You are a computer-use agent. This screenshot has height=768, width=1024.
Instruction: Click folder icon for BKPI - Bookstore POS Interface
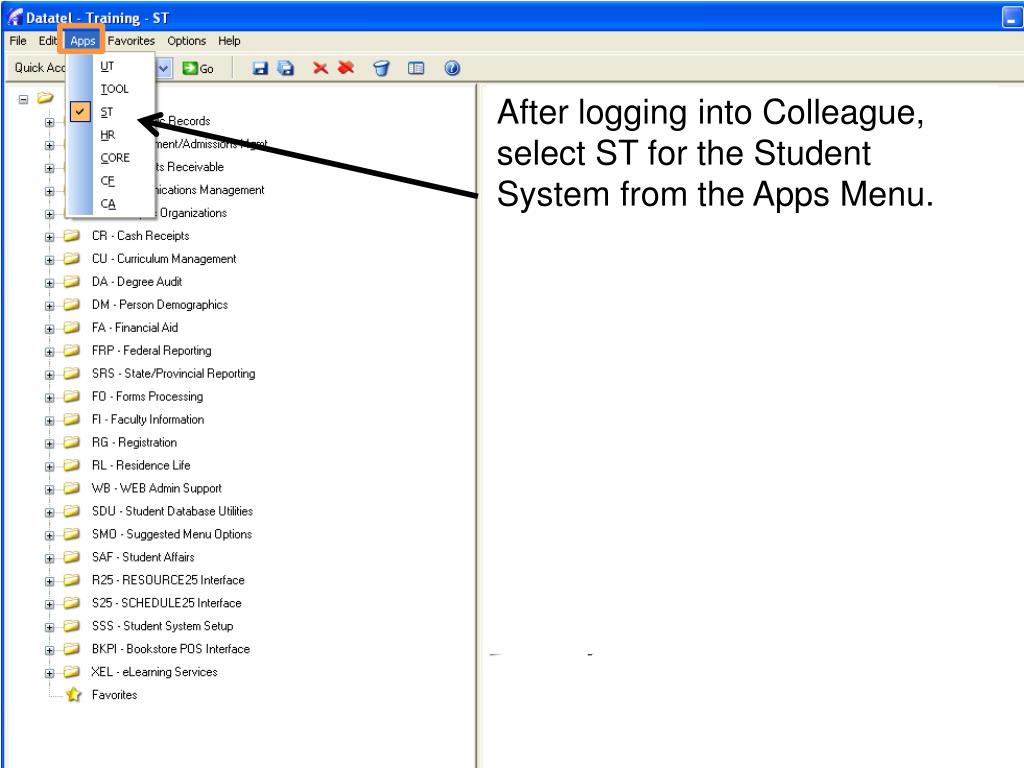point(72,648)
